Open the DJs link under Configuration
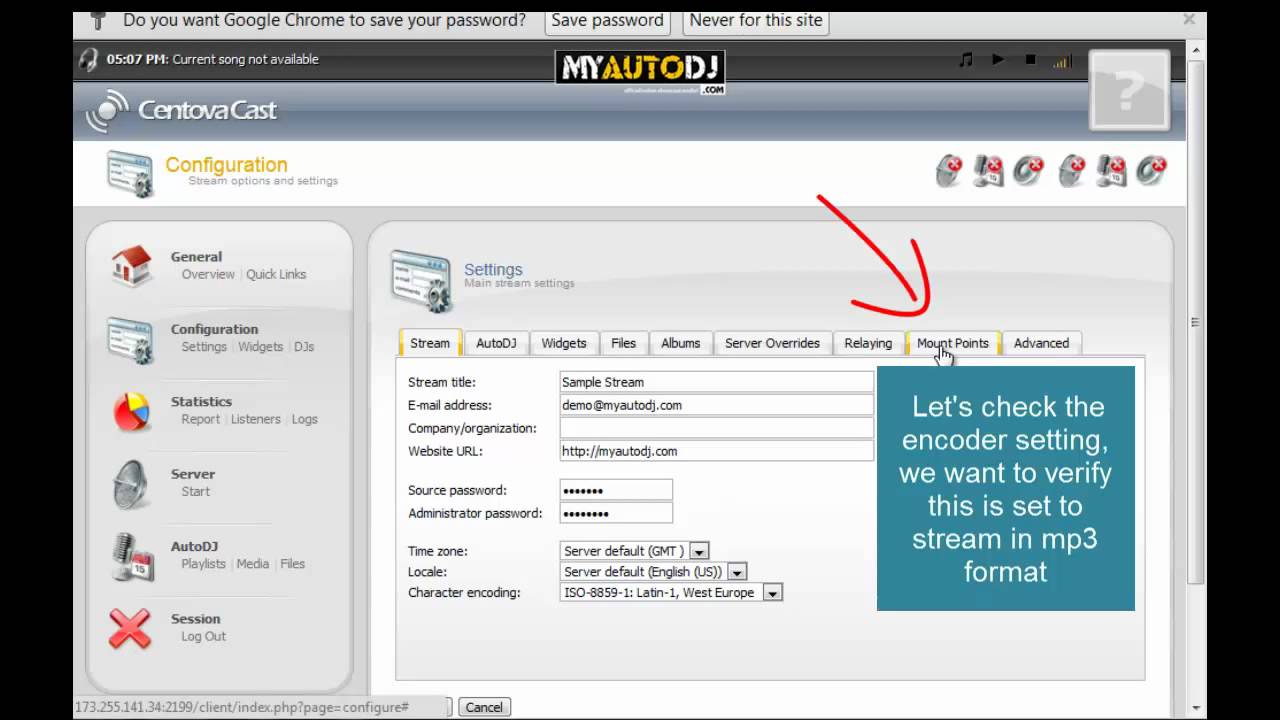Screen dimensions: 1280x720 tap(304, 346)
